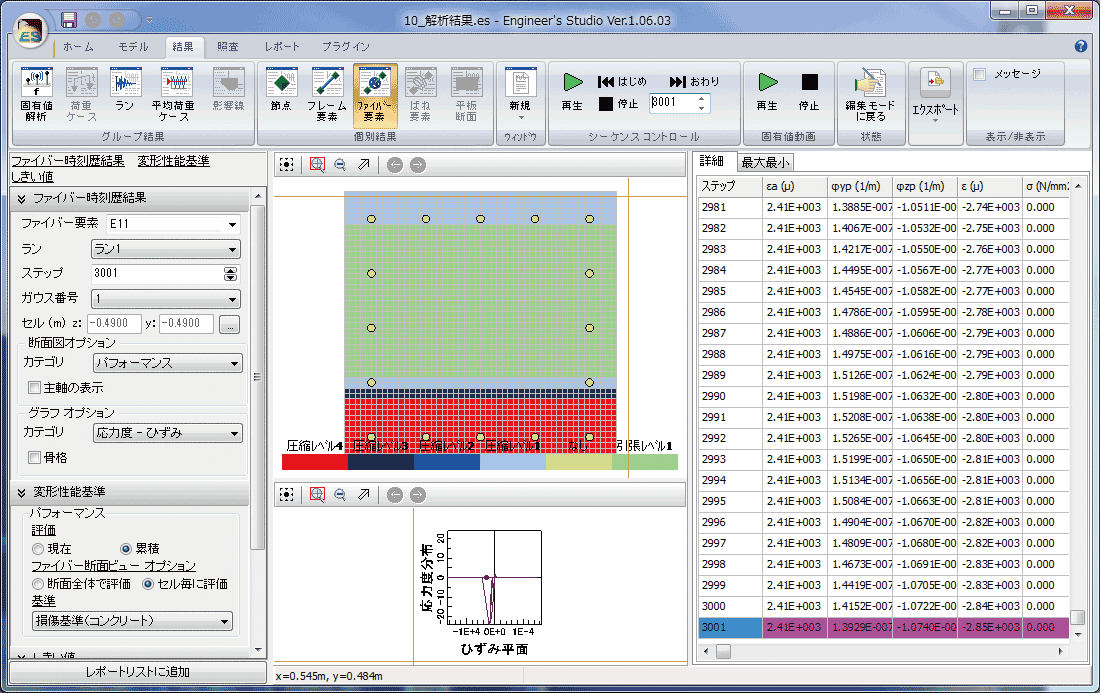
Task: Select セル毎に評価 radio button
Action: [x=148, y=584]
